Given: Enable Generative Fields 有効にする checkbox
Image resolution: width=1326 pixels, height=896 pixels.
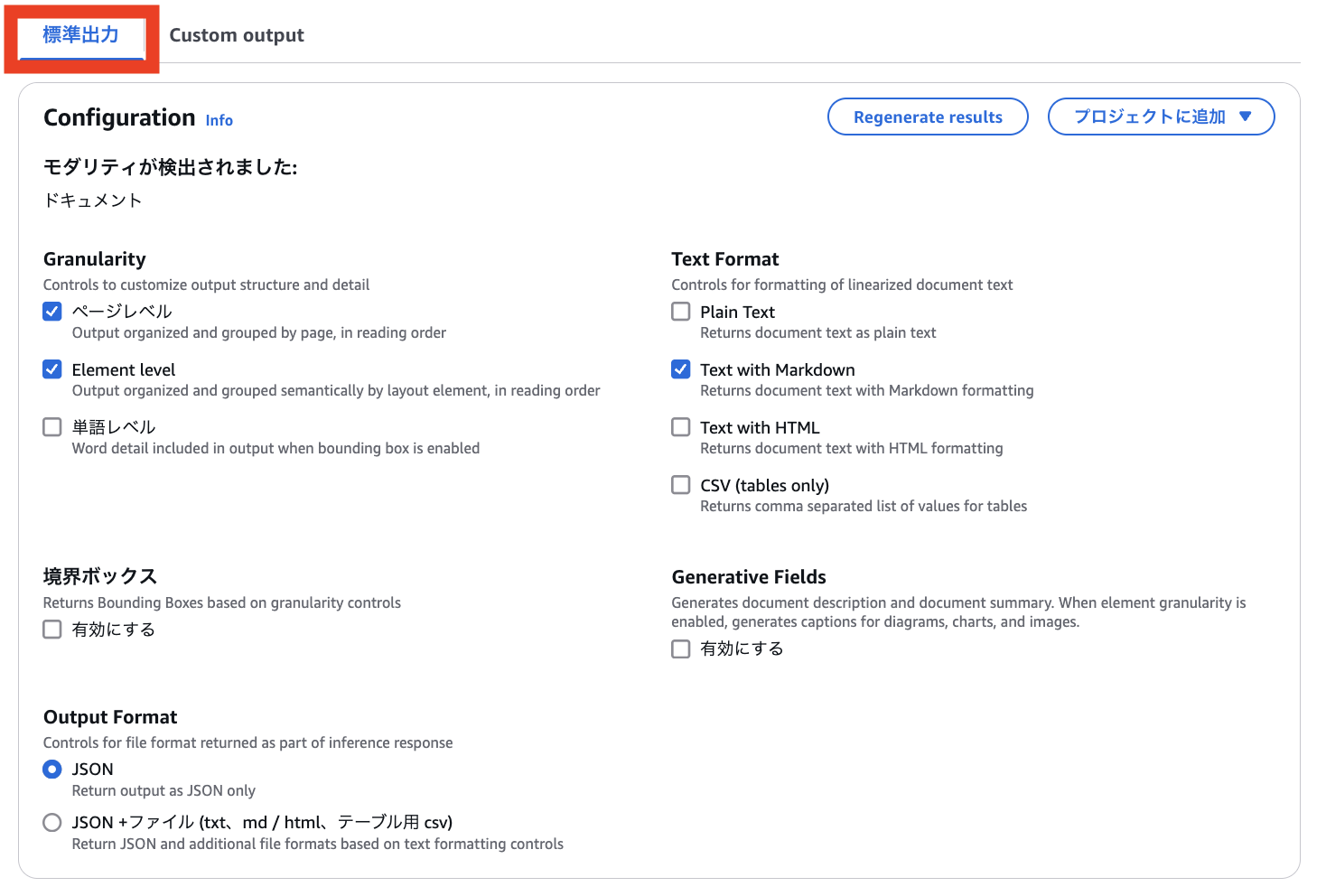Looking at the screenshot, I should pyautogui.click(x=681, y=649).
